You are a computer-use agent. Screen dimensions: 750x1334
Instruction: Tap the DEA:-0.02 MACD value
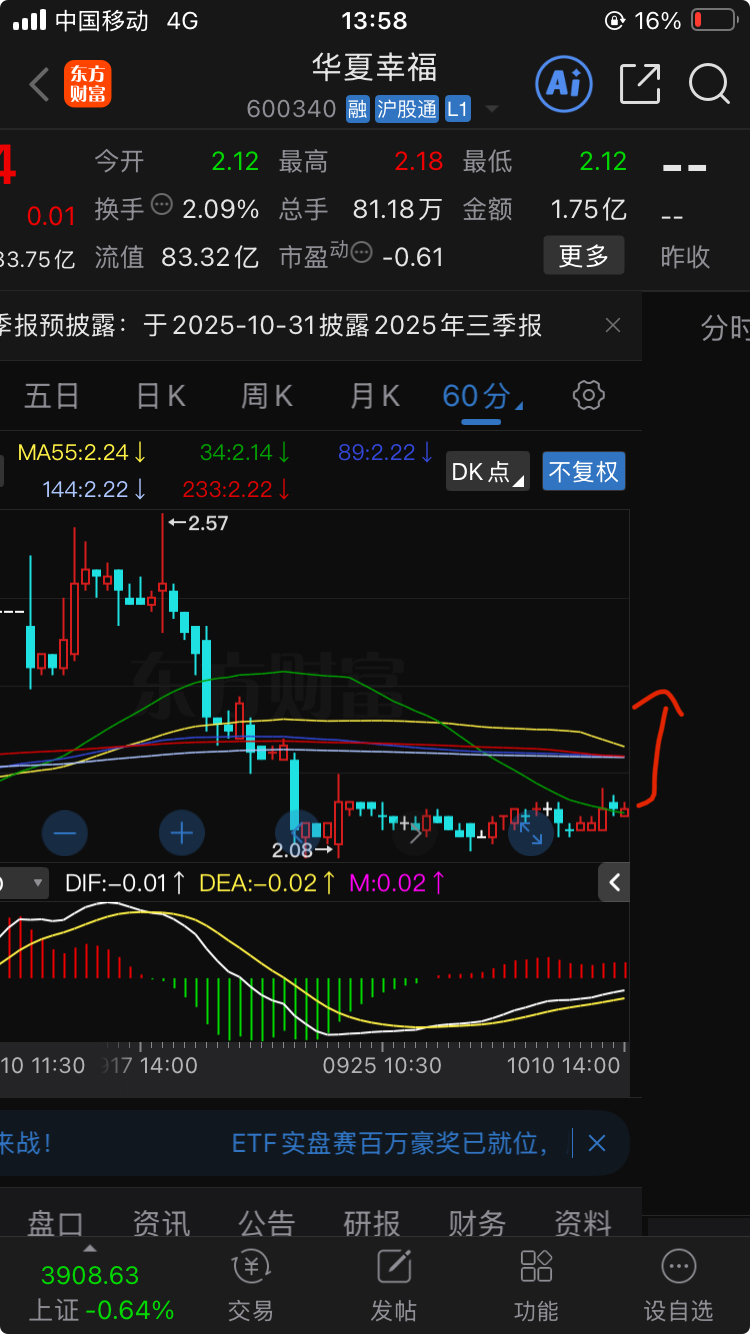(x=267, y=883)
